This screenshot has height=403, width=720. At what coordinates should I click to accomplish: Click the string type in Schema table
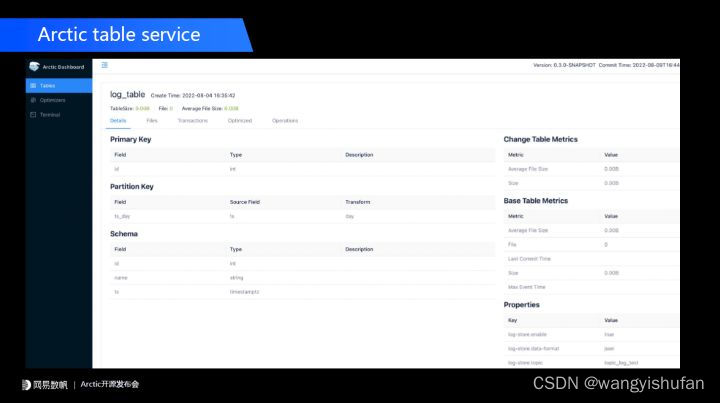click(x=236, y=278)
